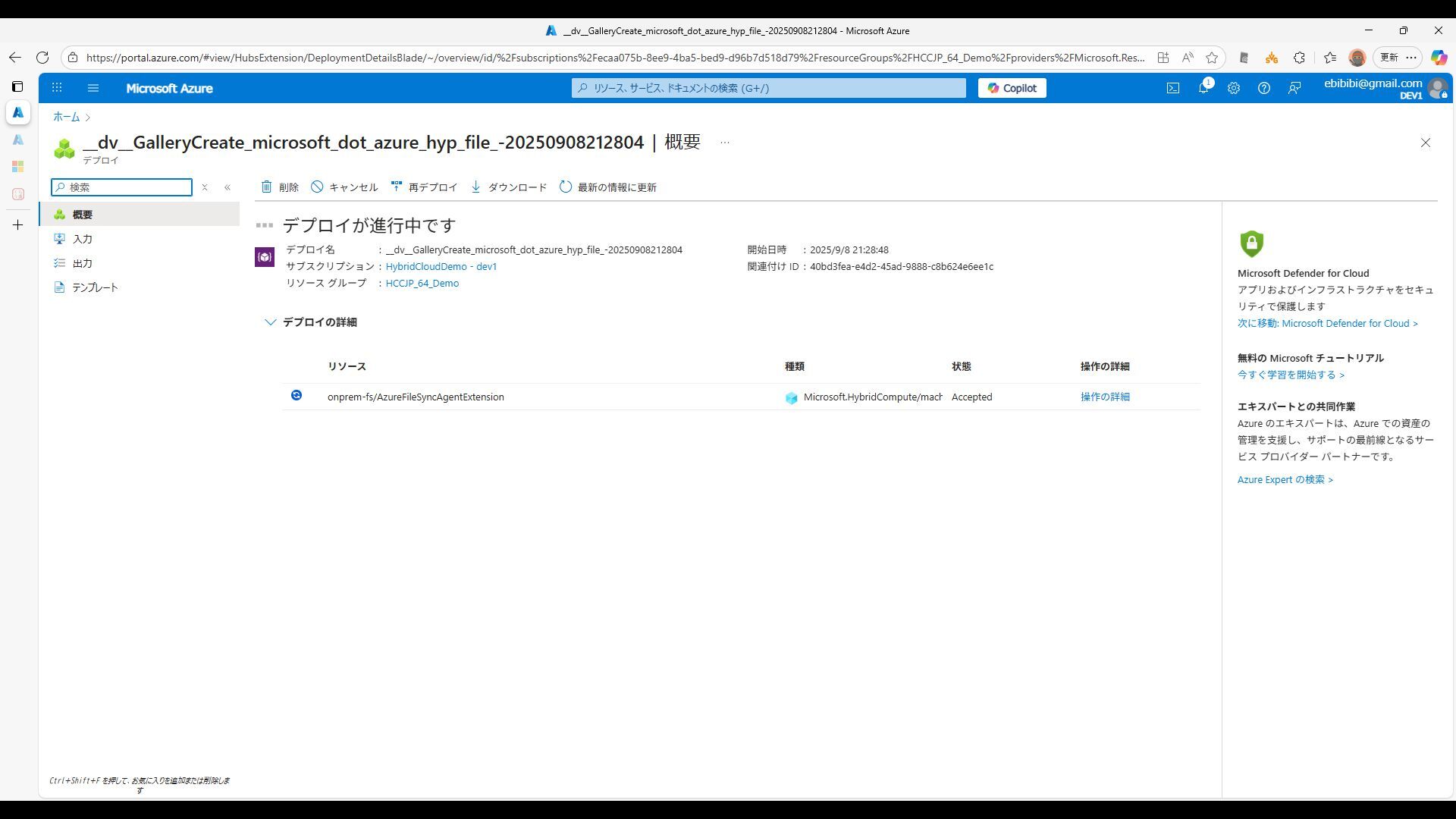Close the deployment blade with X

coord(1426,143)
